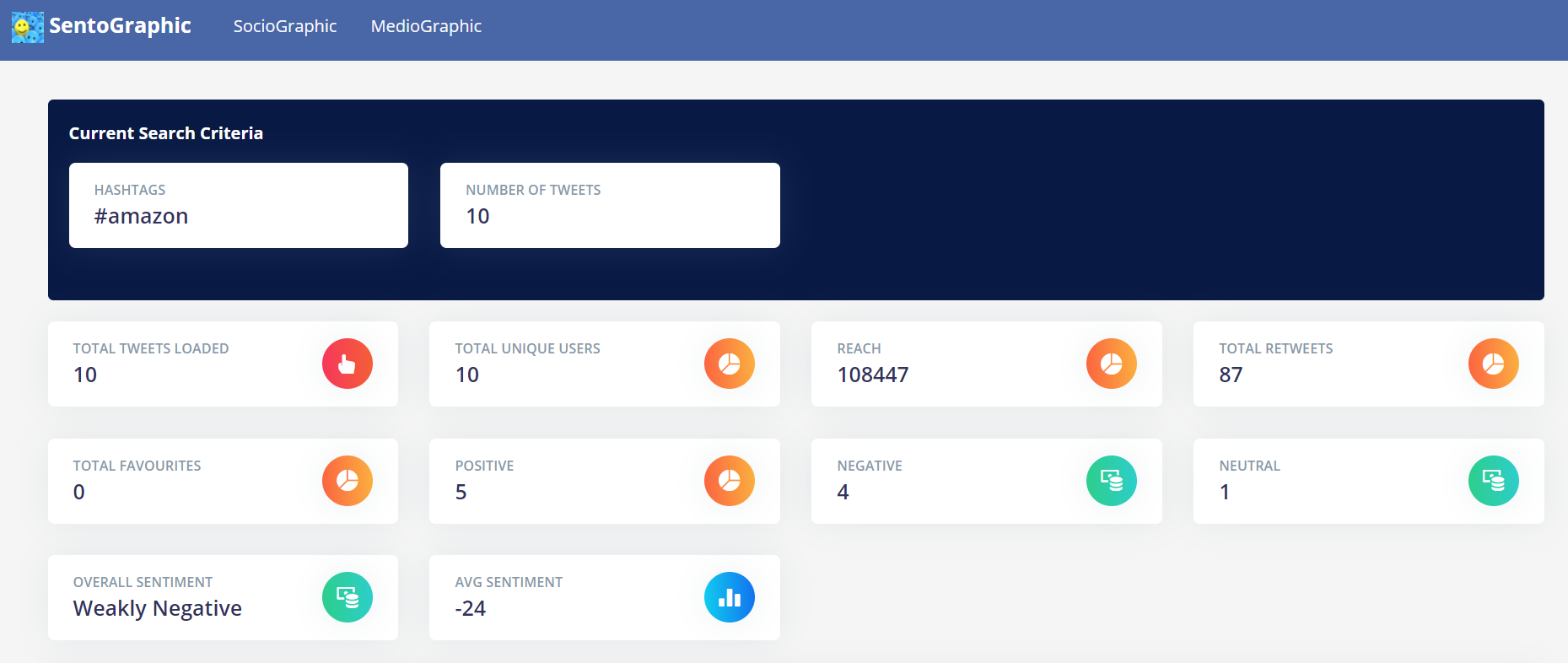Select the Neutral count 1
The width and height of the screenshot is (1568, 663).
(1225, 492)
